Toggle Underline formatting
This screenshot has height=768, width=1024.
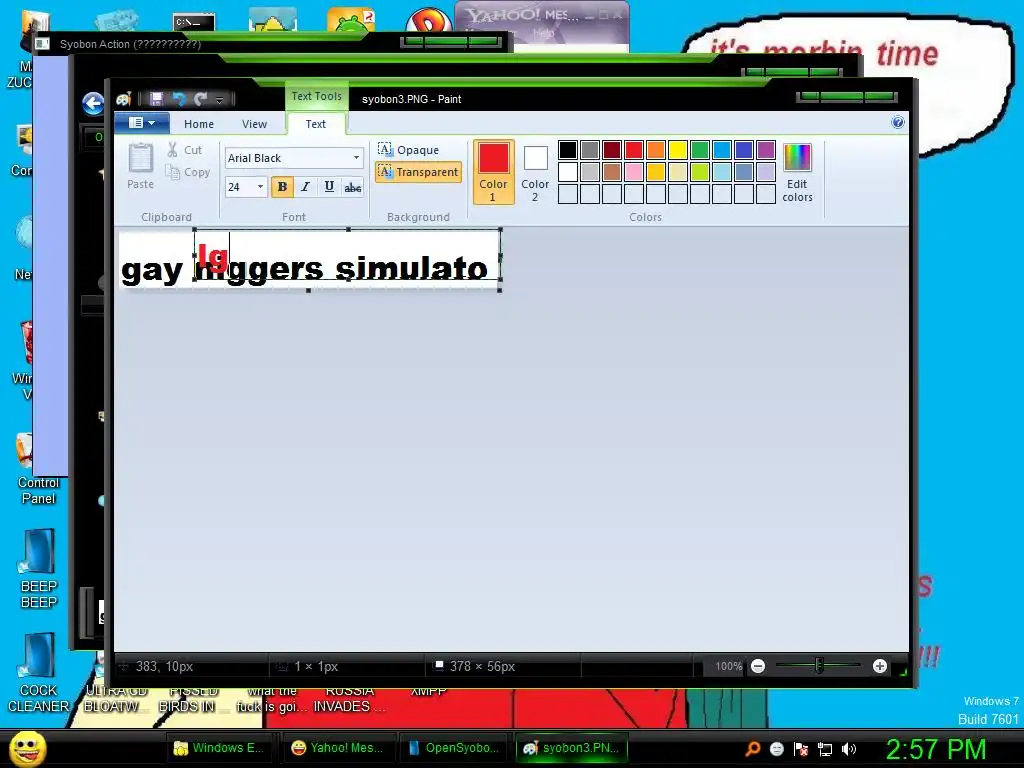tap(329, 187)
